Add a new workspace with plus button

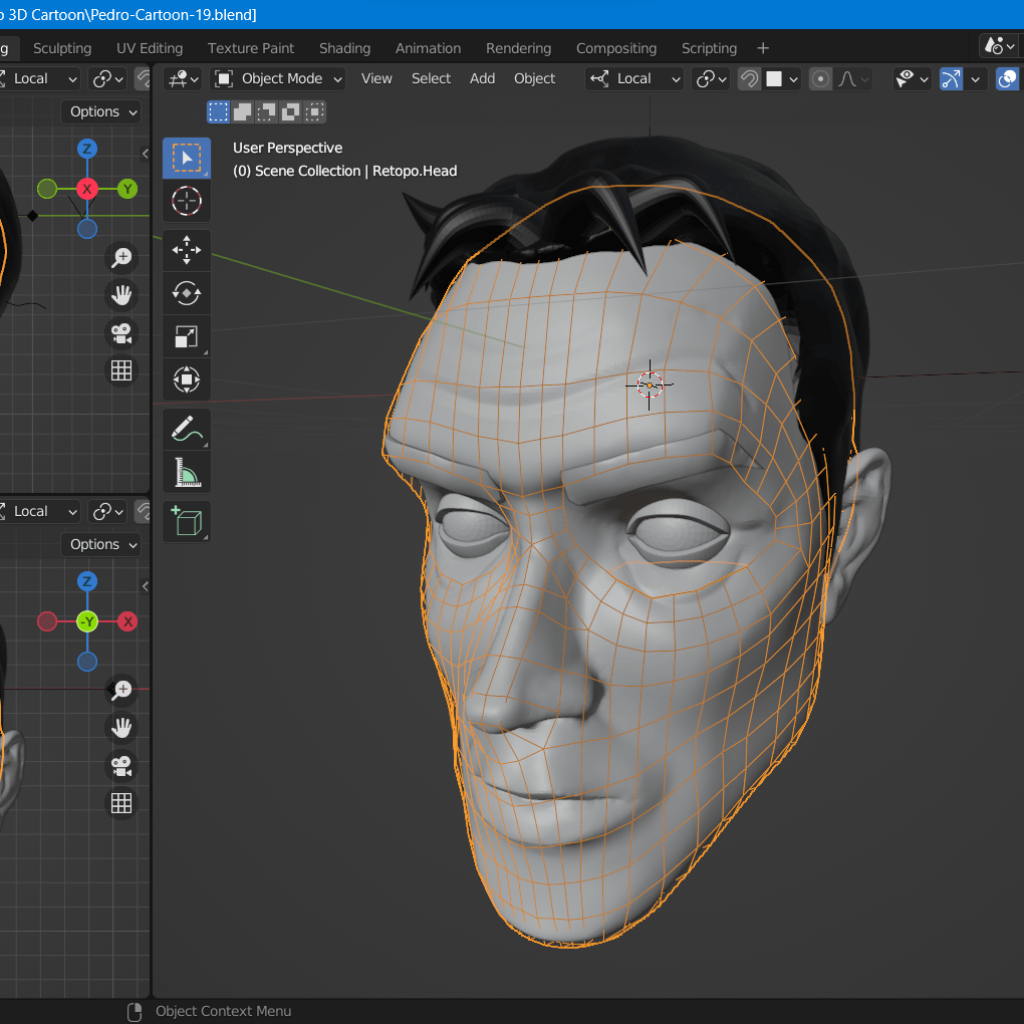(763, 48)
